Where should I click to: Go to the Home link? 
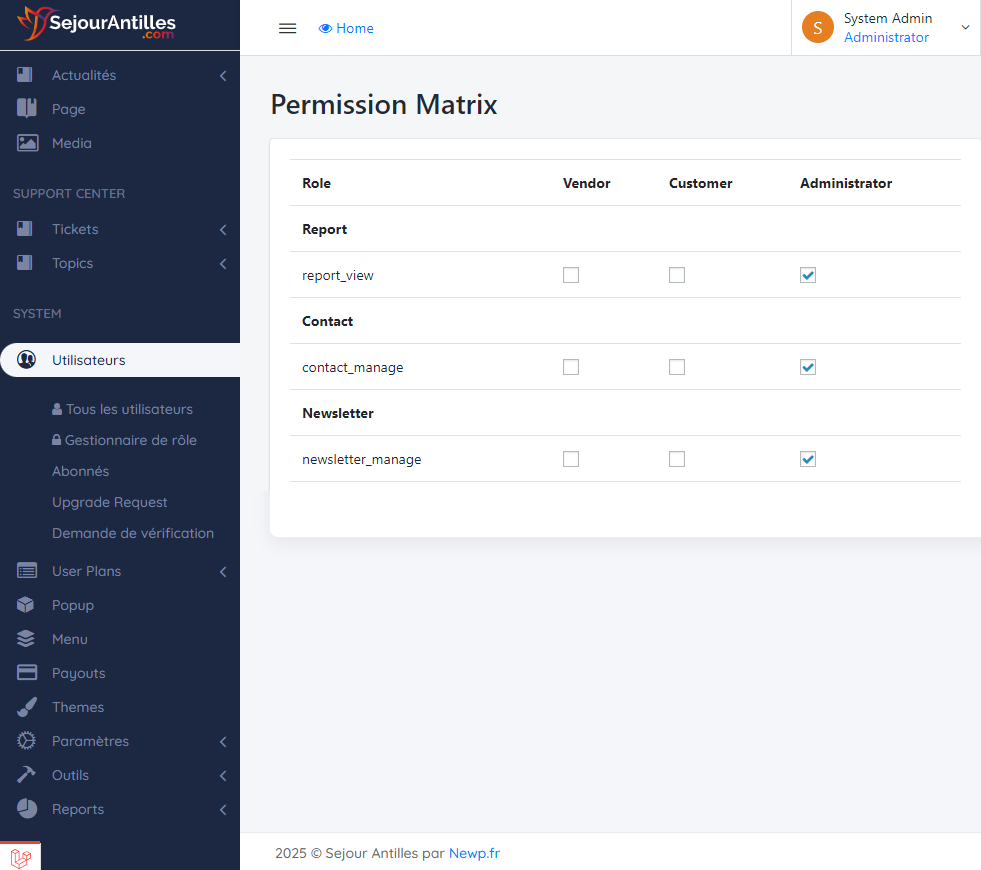(346, 28)
